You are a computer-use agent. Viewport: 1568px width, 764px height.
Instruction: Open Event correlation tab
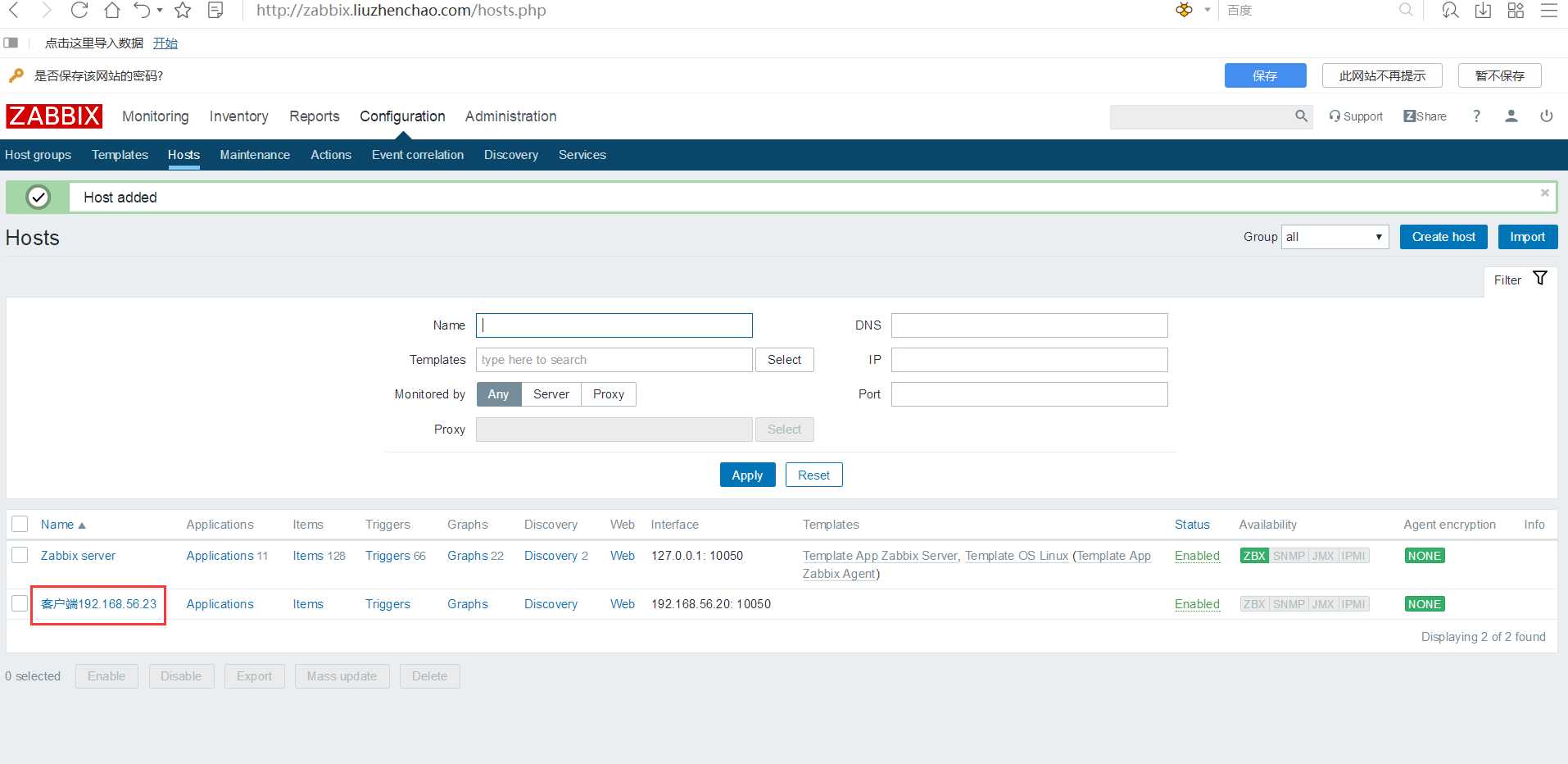(418, 155)
